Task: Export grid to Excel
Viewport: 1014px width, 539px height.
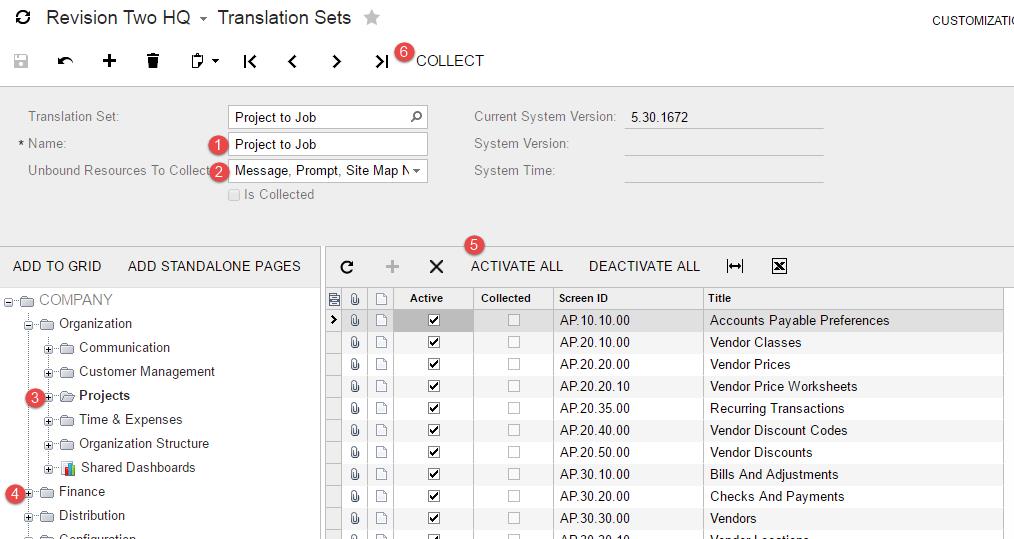Action: 779,266
